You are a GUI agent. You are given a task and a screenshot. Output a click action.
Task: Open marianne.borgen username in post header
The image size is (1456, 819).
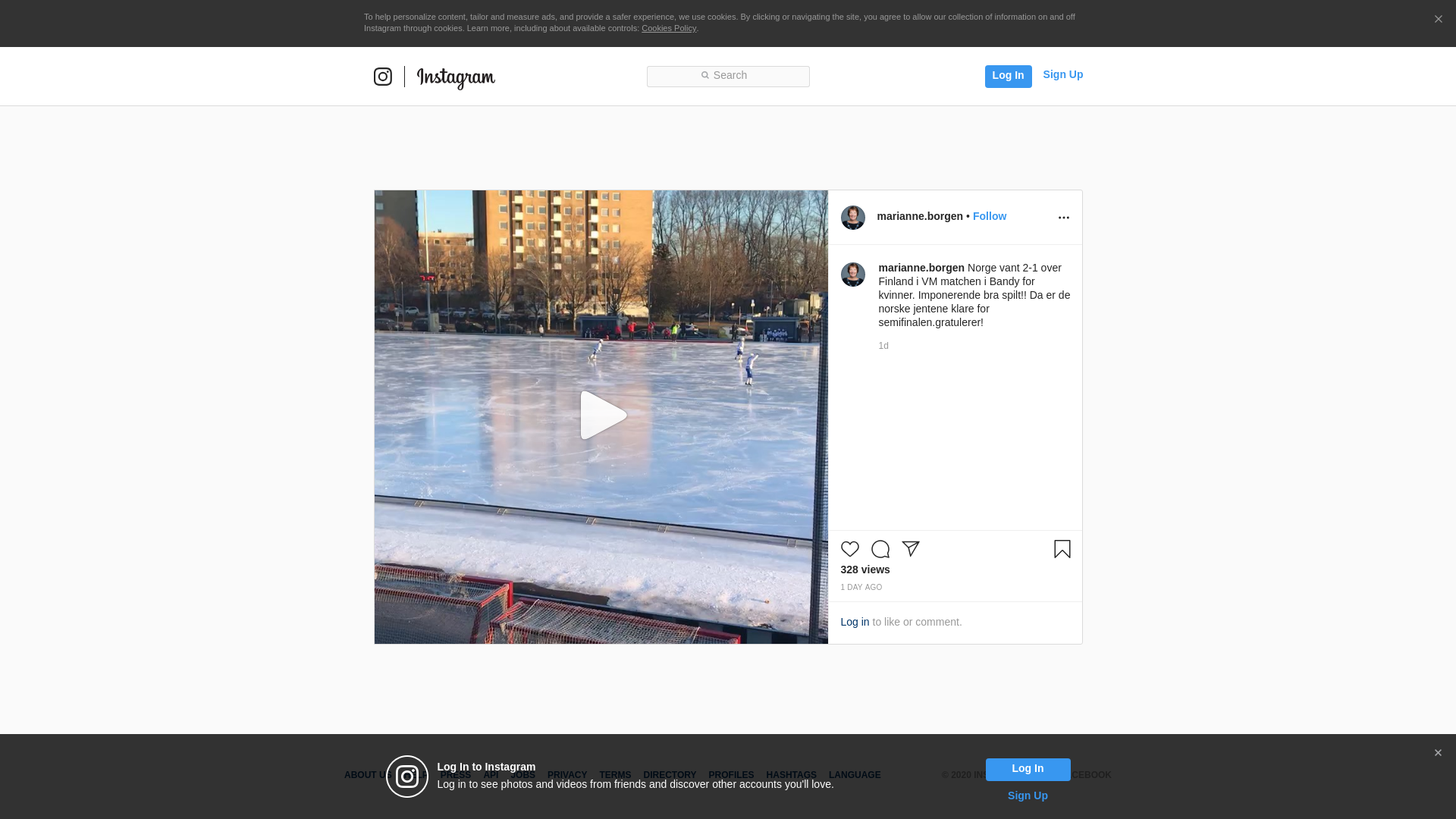(x=919, y=216)
